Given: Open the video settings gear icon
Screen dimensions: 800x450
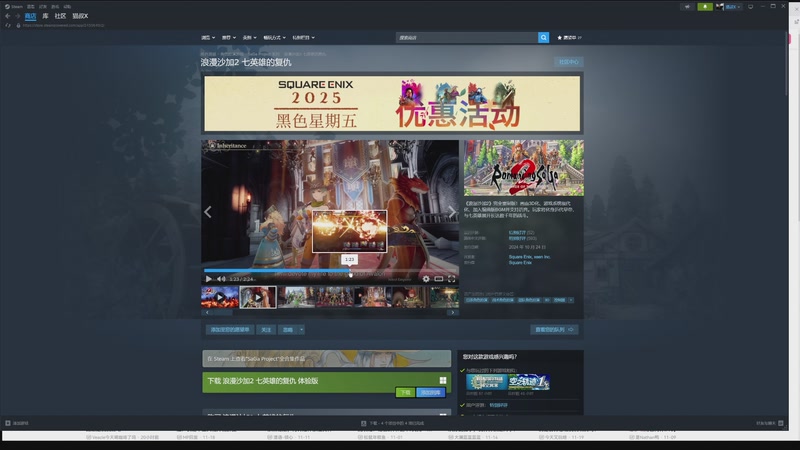Looking at the screenshot, I should coord(426,279).
